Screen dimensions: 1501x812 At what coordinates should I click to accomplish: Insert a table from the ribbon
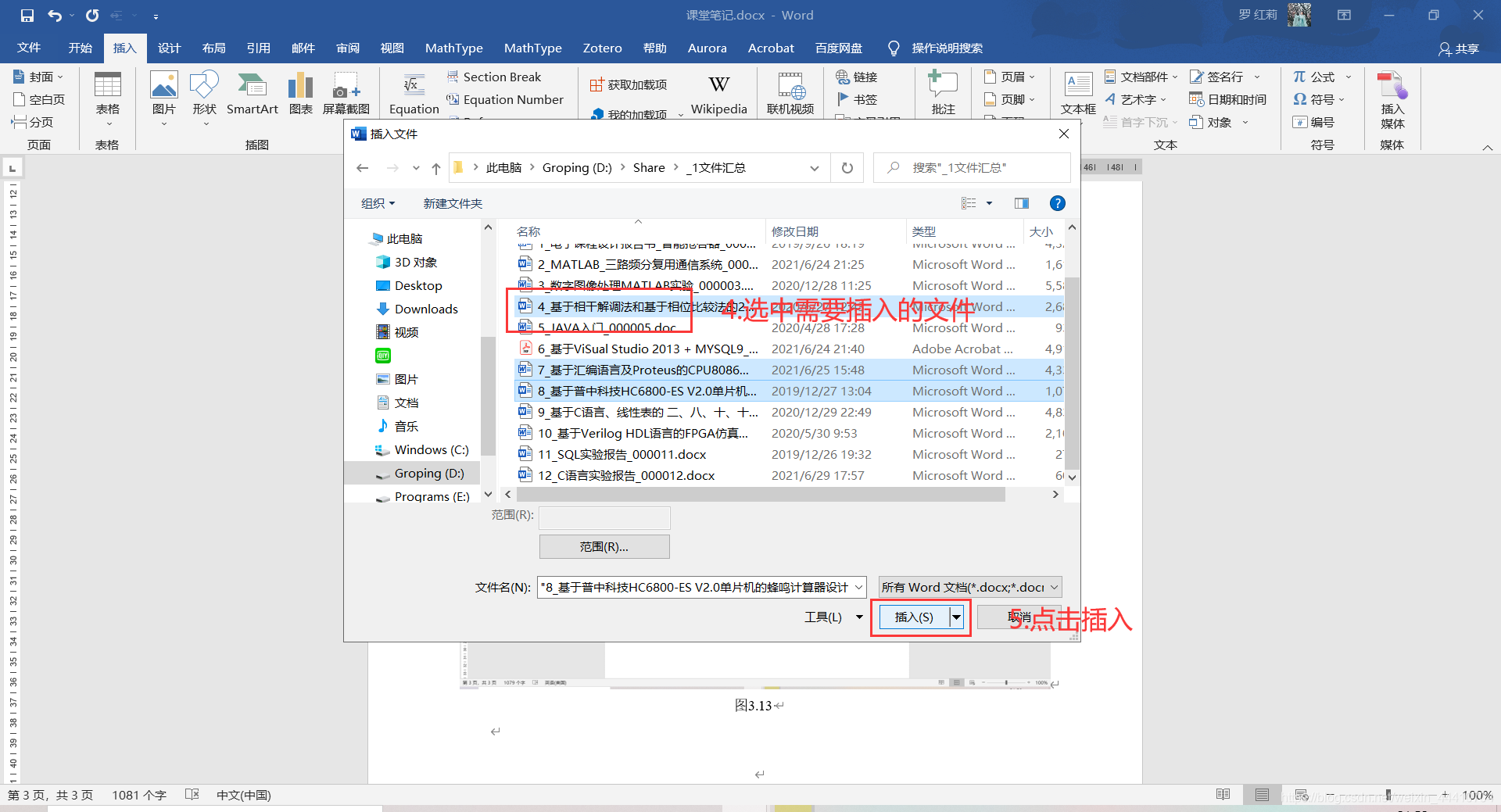pos(108,98)
